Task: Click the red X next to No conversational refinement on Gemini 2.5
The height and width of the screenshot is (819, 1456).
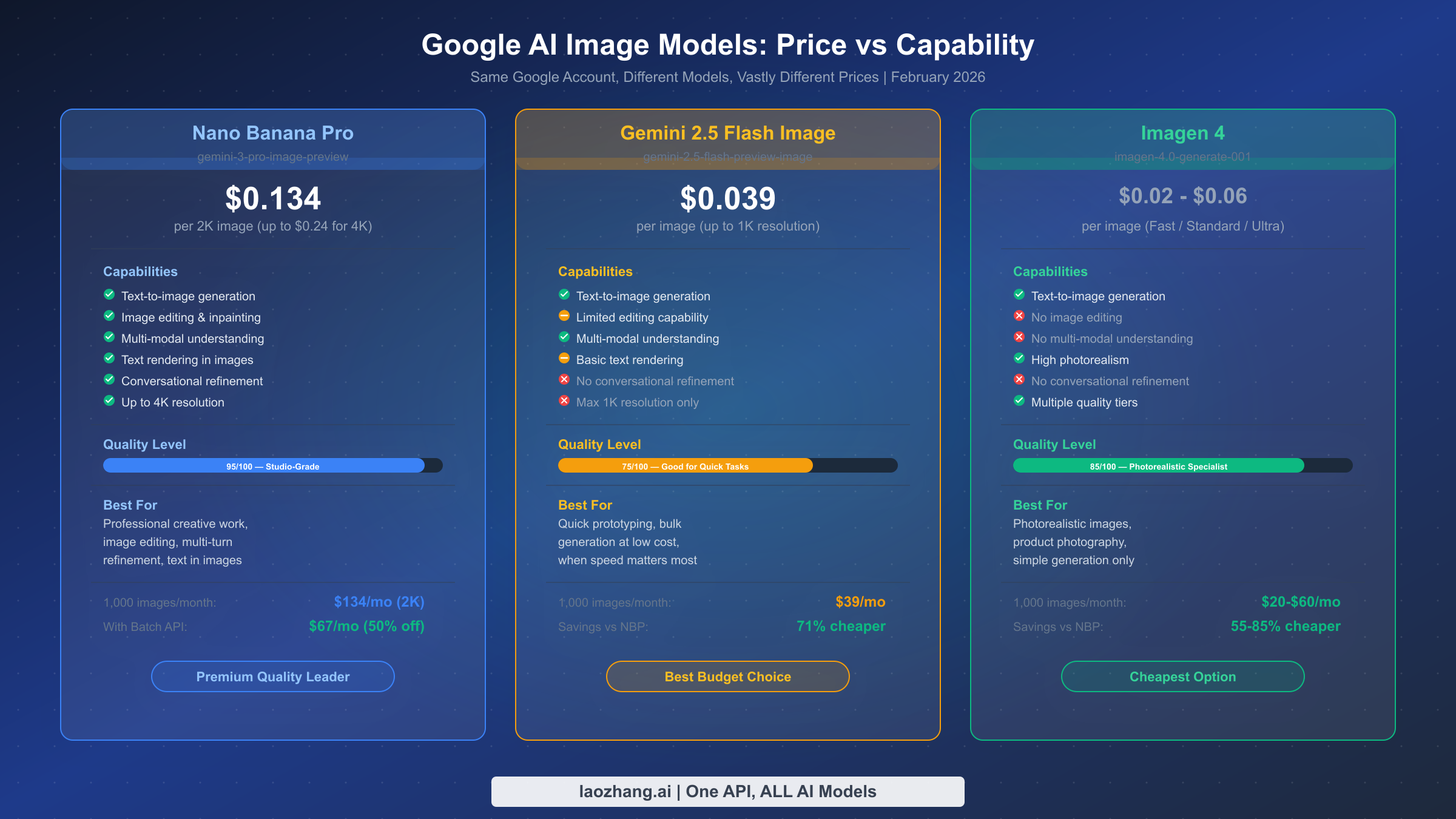Action: point(564,380)
